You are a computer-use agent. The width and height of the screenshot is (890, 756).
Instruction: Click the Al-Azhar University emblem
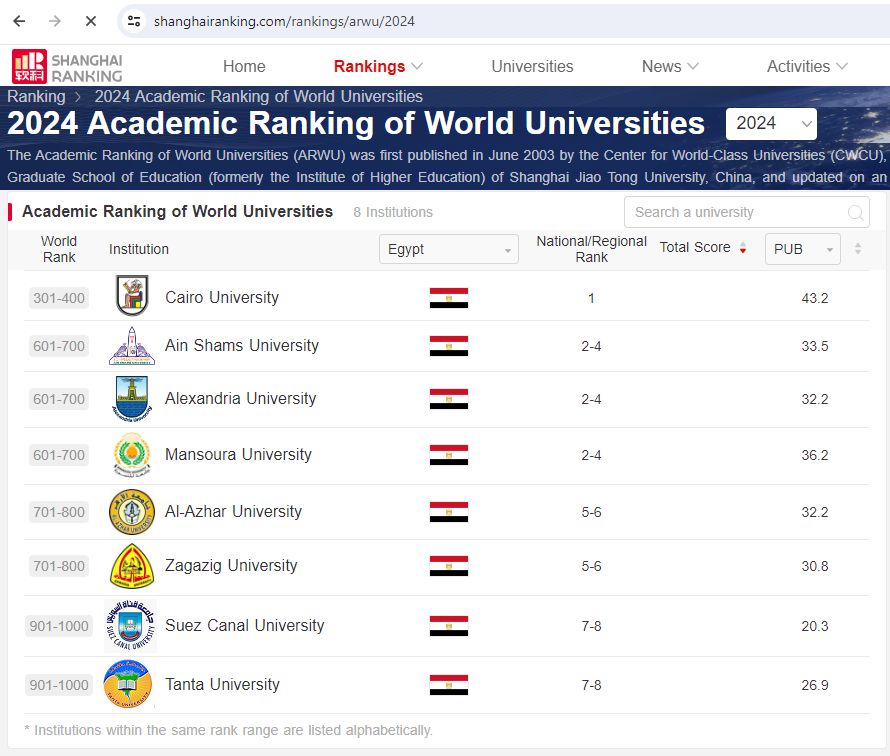point(131,512)
